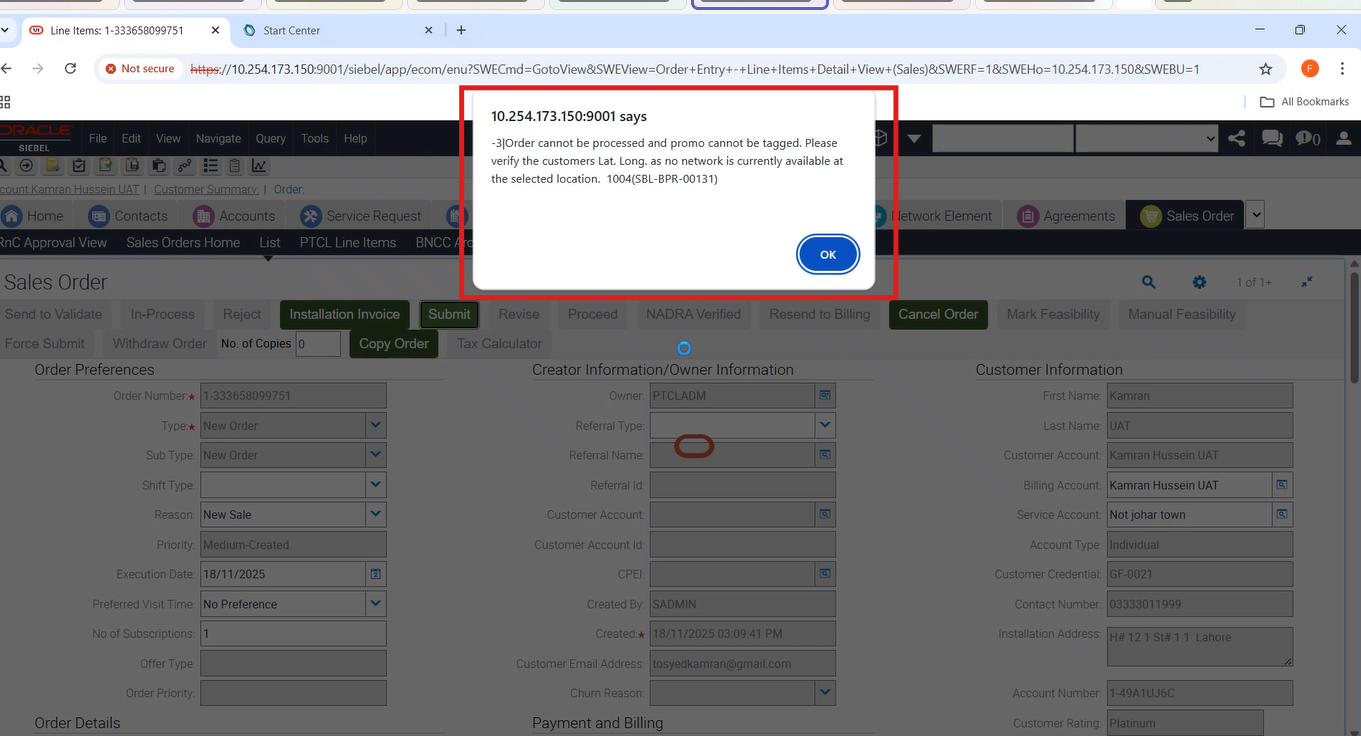Screen dimensions: 1361x736
Task: Bookmark this page with star icon
Action: (1265, 69)
